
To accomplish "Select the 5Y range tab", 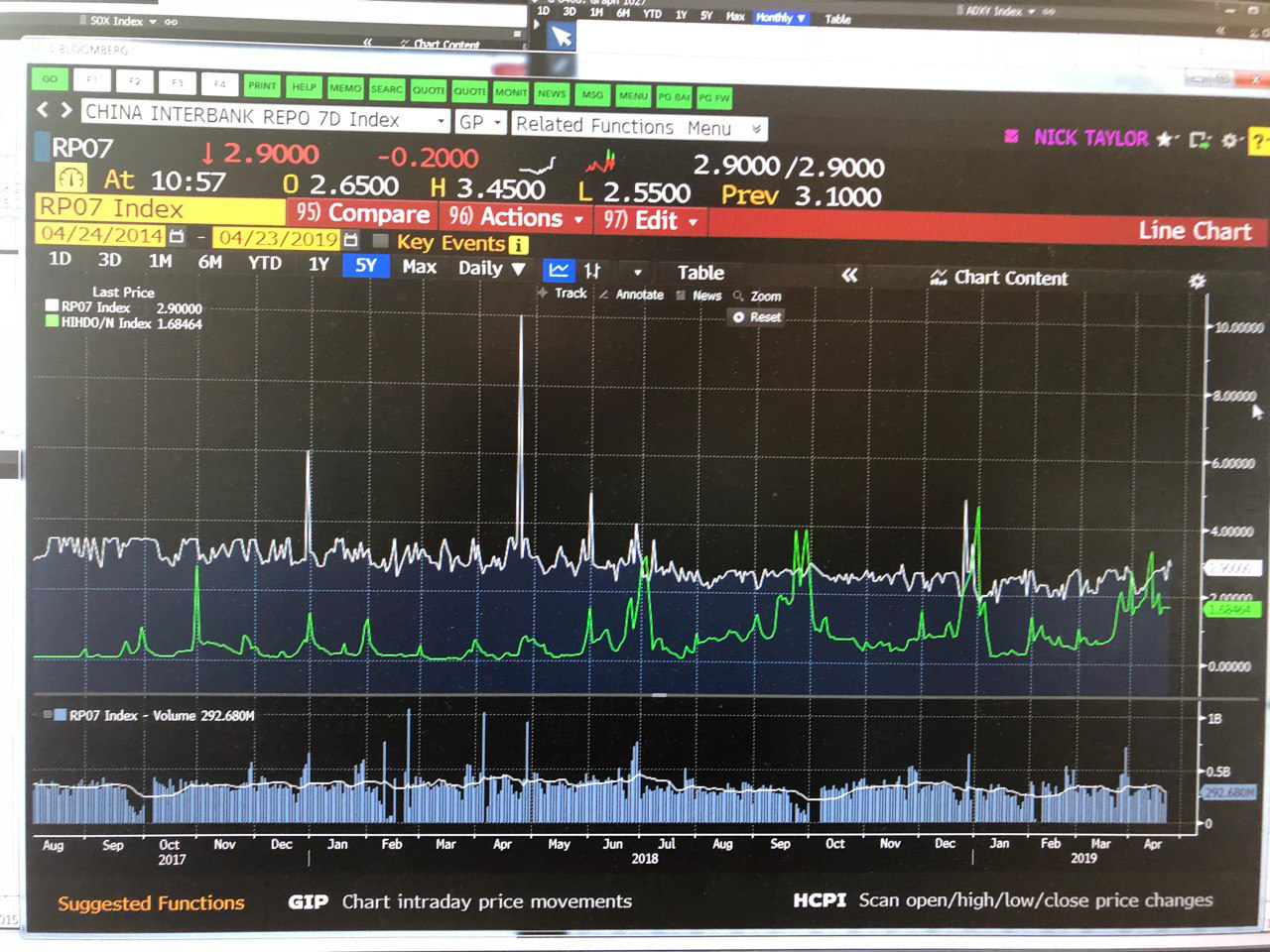I will pos(366,265).
